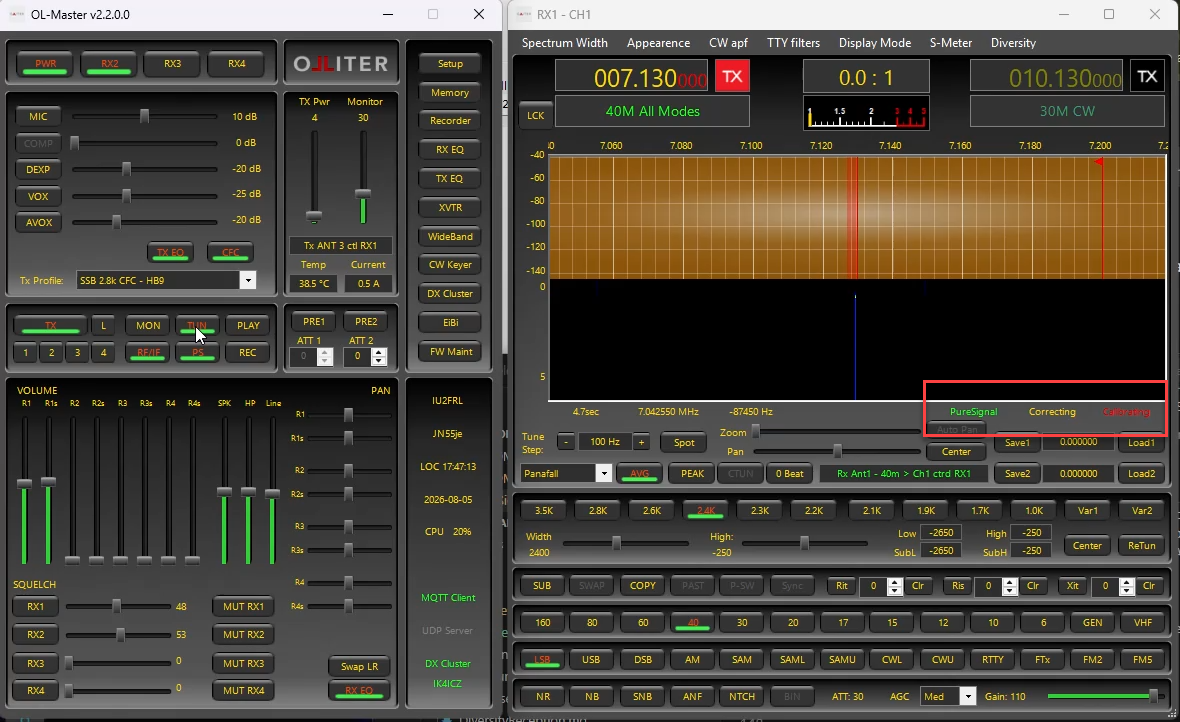Viewport: 1180px width, 722px height.
Task: Open the RX EQ settings in the side panel
Action: coord(450,150)
